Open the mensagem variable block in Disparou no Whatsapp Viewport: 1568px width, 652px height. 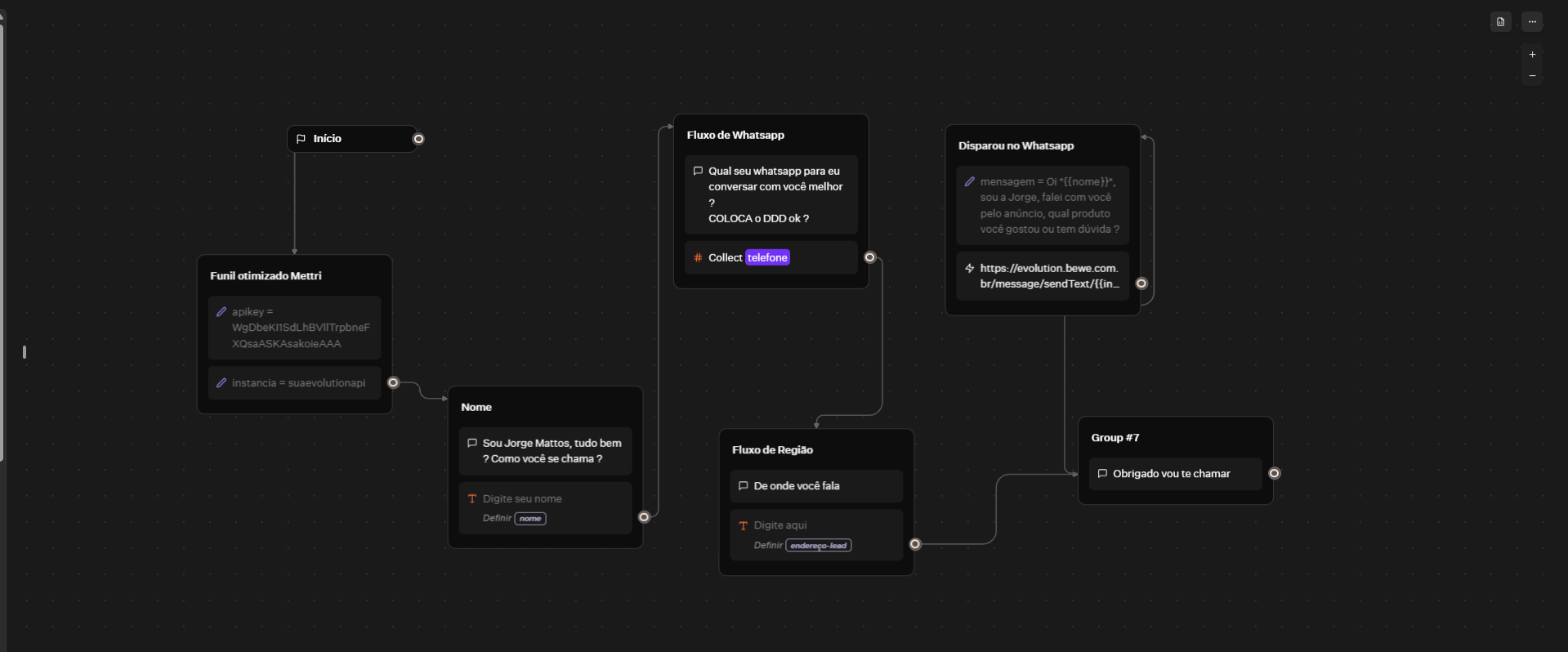1043,206
